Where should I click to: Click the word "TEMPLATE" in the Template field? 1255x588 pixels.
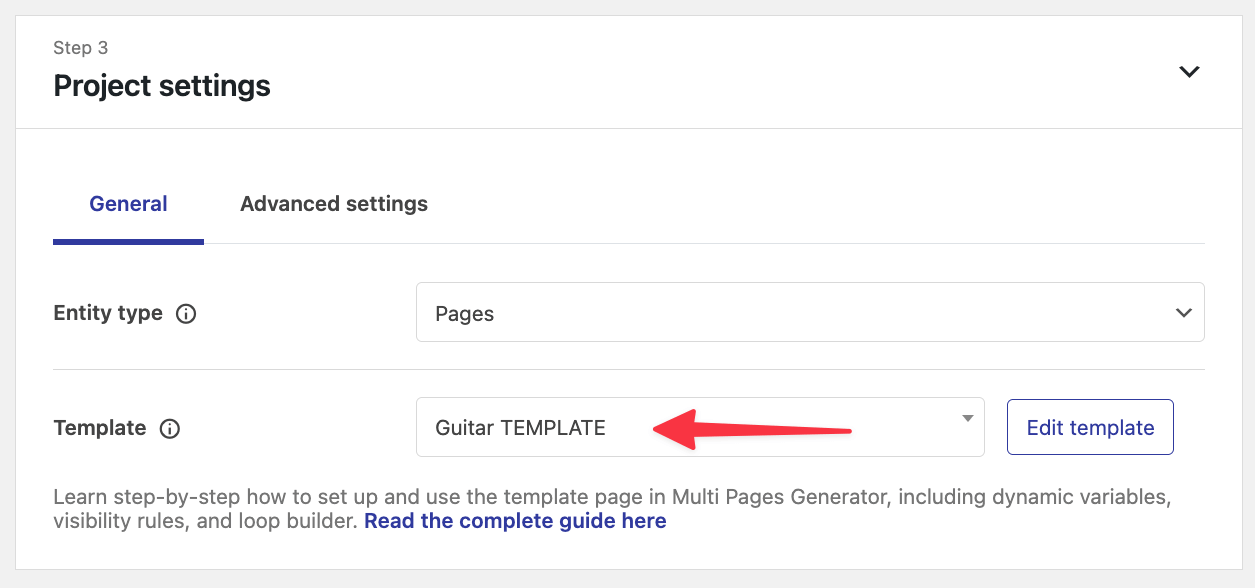(553, 428)
